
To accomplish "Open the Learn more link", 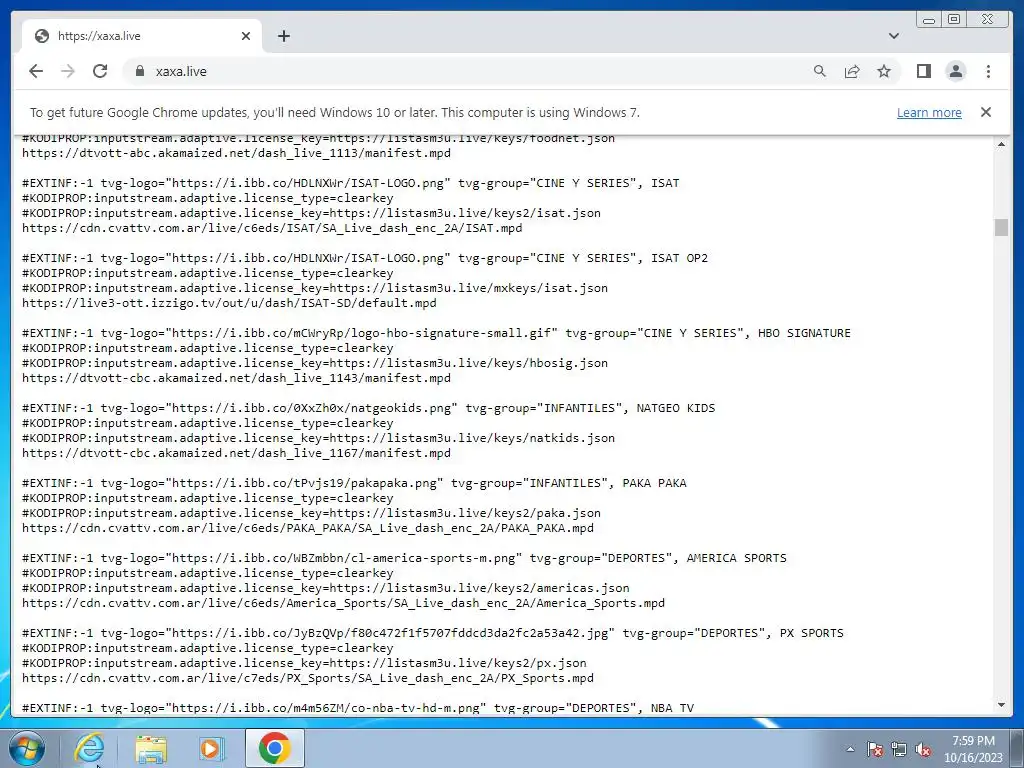I will [929, 112].
